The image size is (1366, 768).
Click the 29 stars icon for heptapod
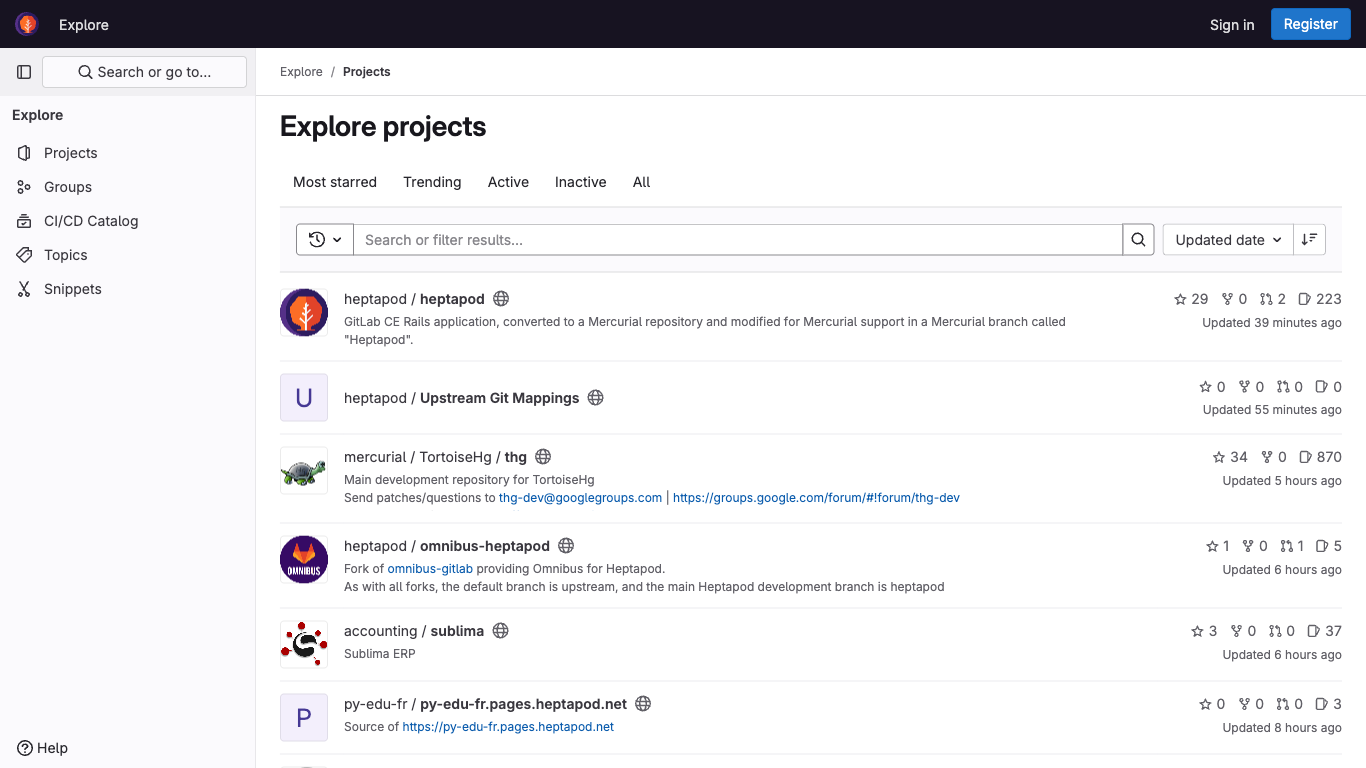coord(1191,299)
